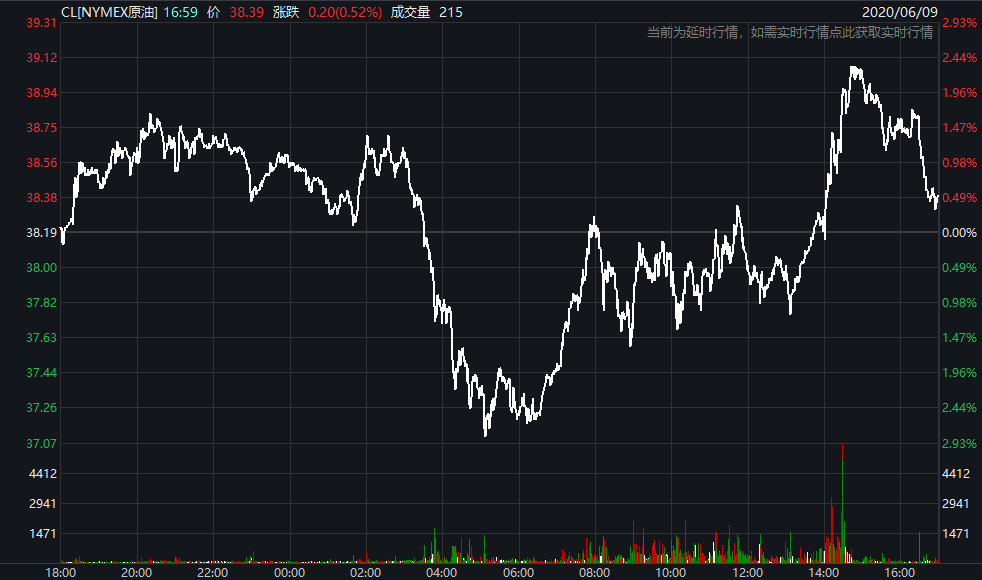Click the 37.07 price axis label

pos(41,443)
